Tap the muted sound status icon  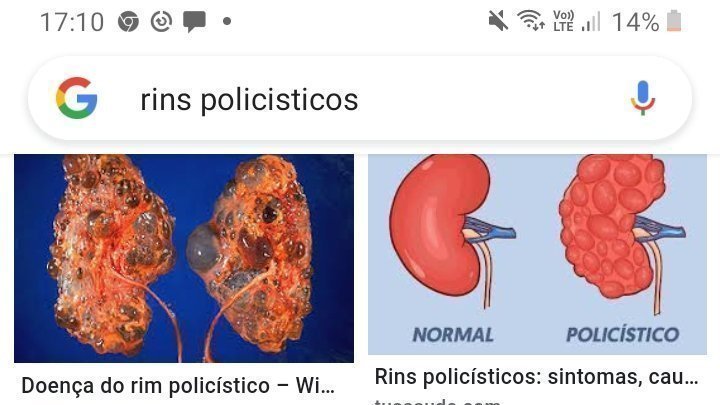[x=498, y=21]
